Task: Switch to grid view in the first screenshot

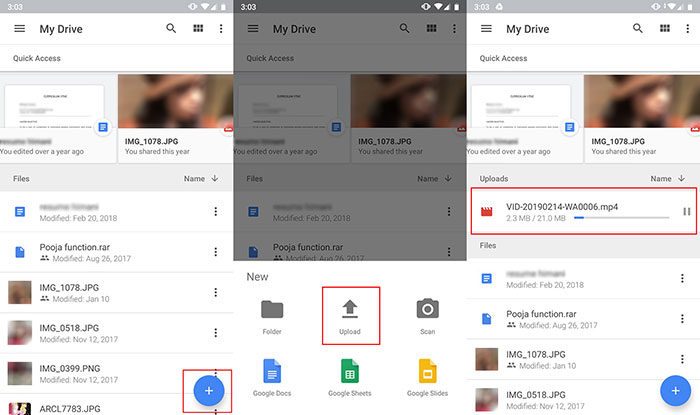Action: 198,29
